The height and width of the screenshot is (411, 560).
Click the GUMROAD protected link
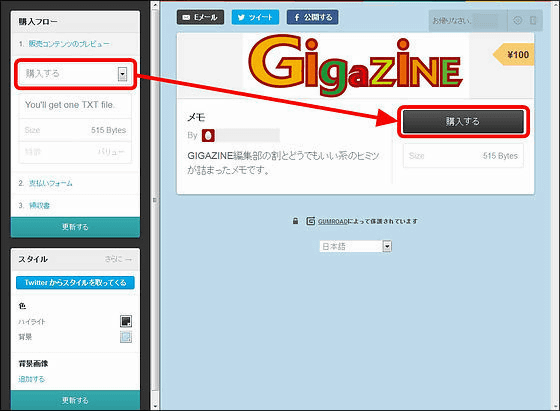333,221
